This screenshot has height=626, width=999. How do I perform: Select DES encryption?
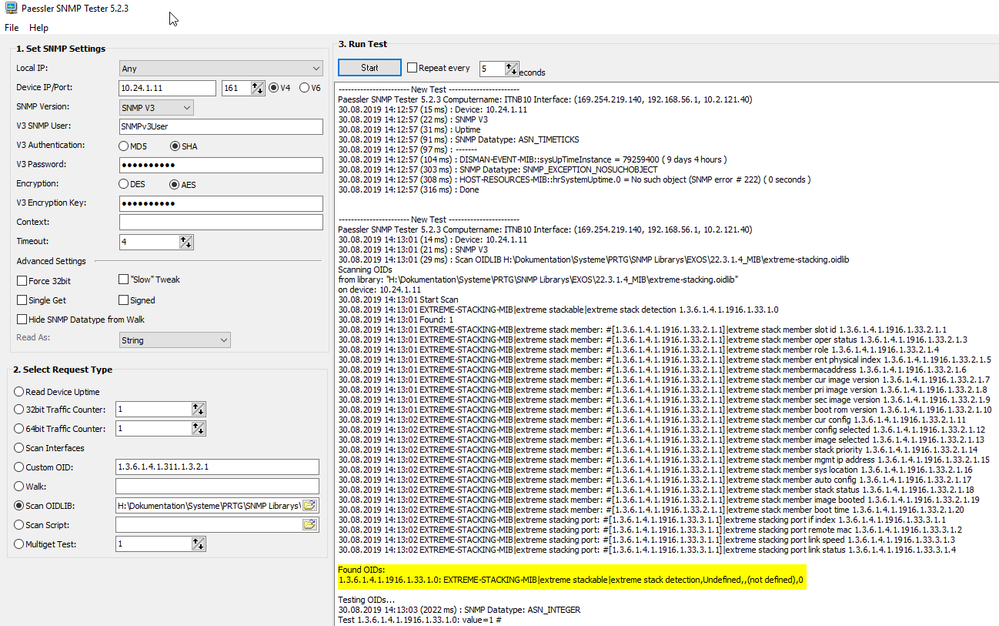(x=124, y=184)
